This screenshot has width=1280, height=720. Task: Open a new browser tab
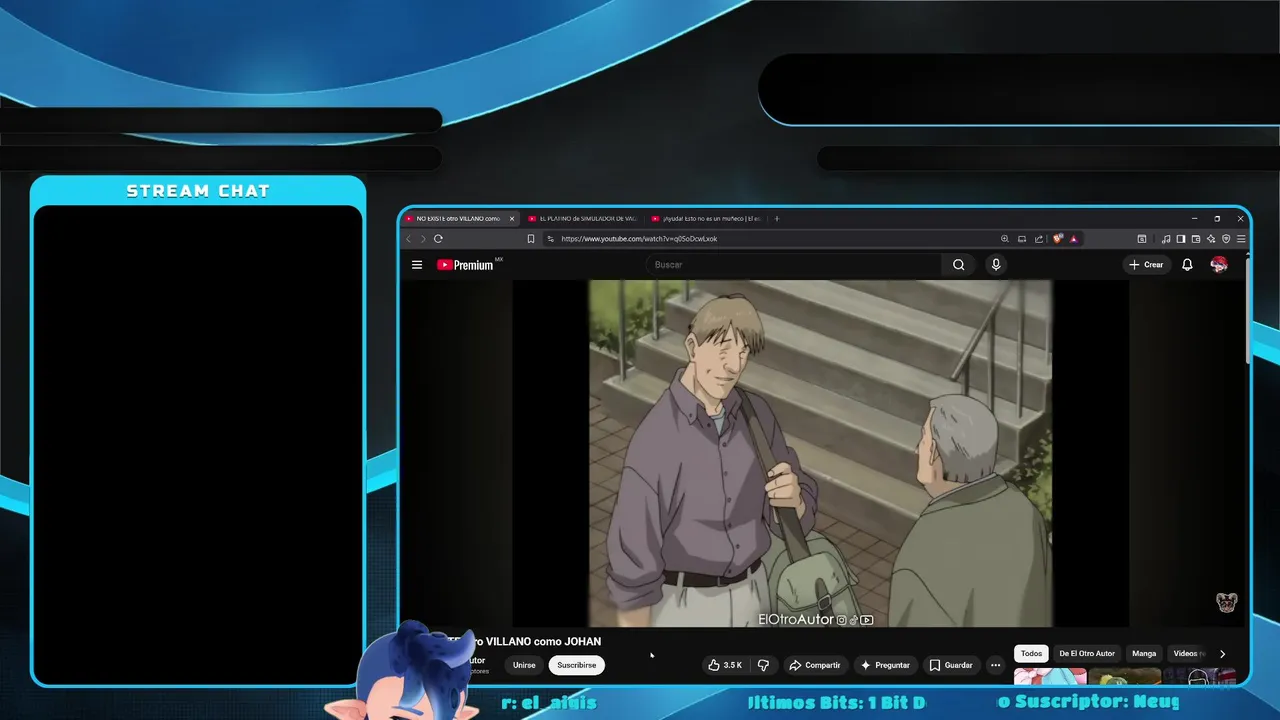[x=777, y=218]
